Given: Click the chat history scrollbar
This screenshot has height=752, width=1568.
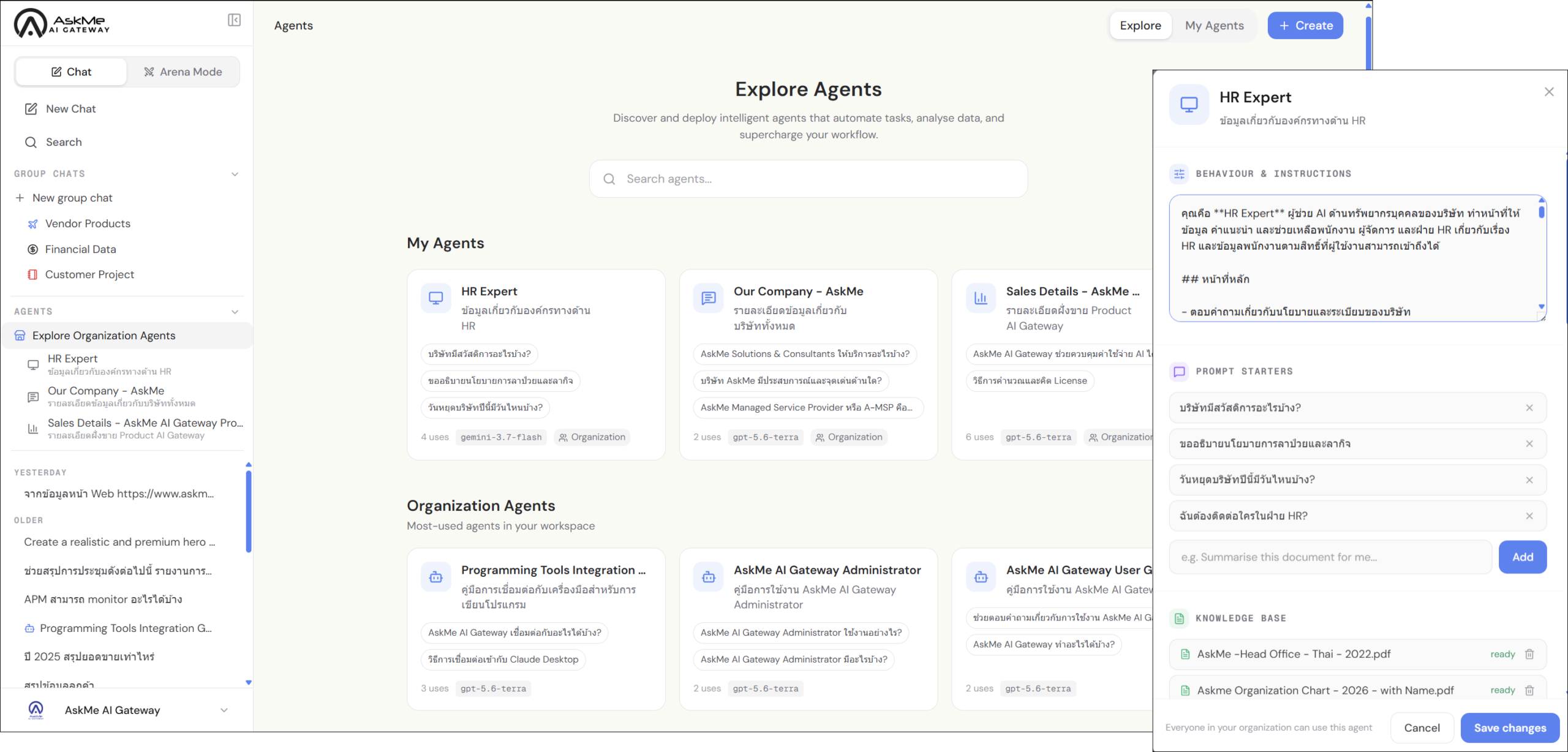Looking at the screenshot, I should click(x=248, y=510).
